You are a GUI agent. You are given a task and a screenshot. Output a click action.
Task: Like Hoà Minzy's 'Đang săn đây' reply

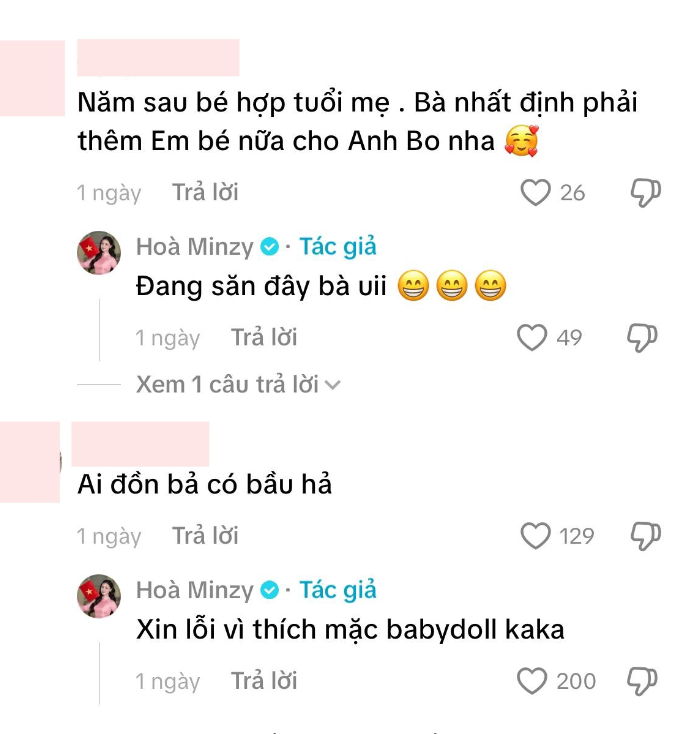point(532,338)
